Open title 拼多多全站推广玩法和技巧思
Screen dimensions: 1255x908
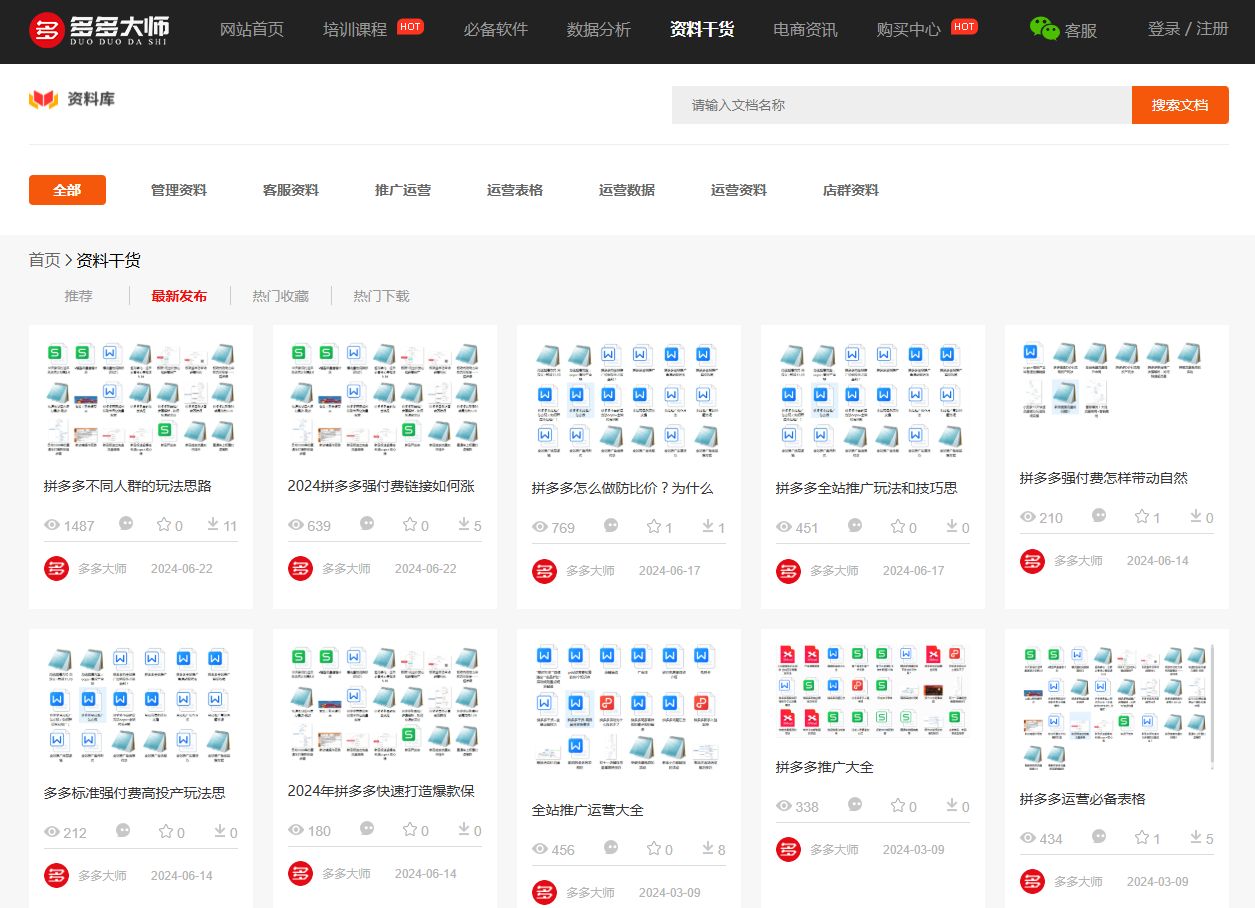[x=867, y=488]
